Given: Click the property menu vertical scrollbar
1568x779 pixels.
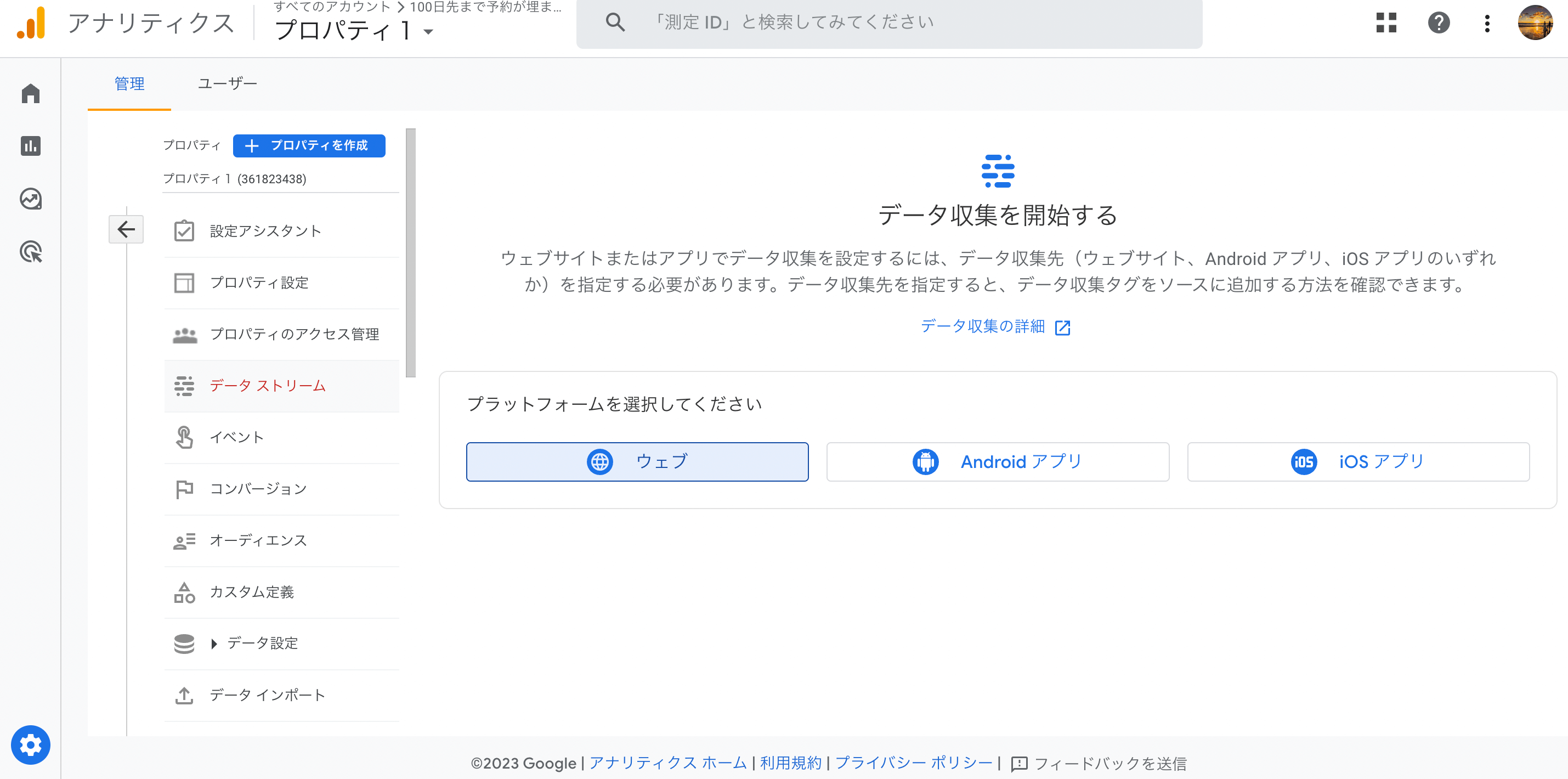Looking at the screenshot, I should [x=411, y=253].
